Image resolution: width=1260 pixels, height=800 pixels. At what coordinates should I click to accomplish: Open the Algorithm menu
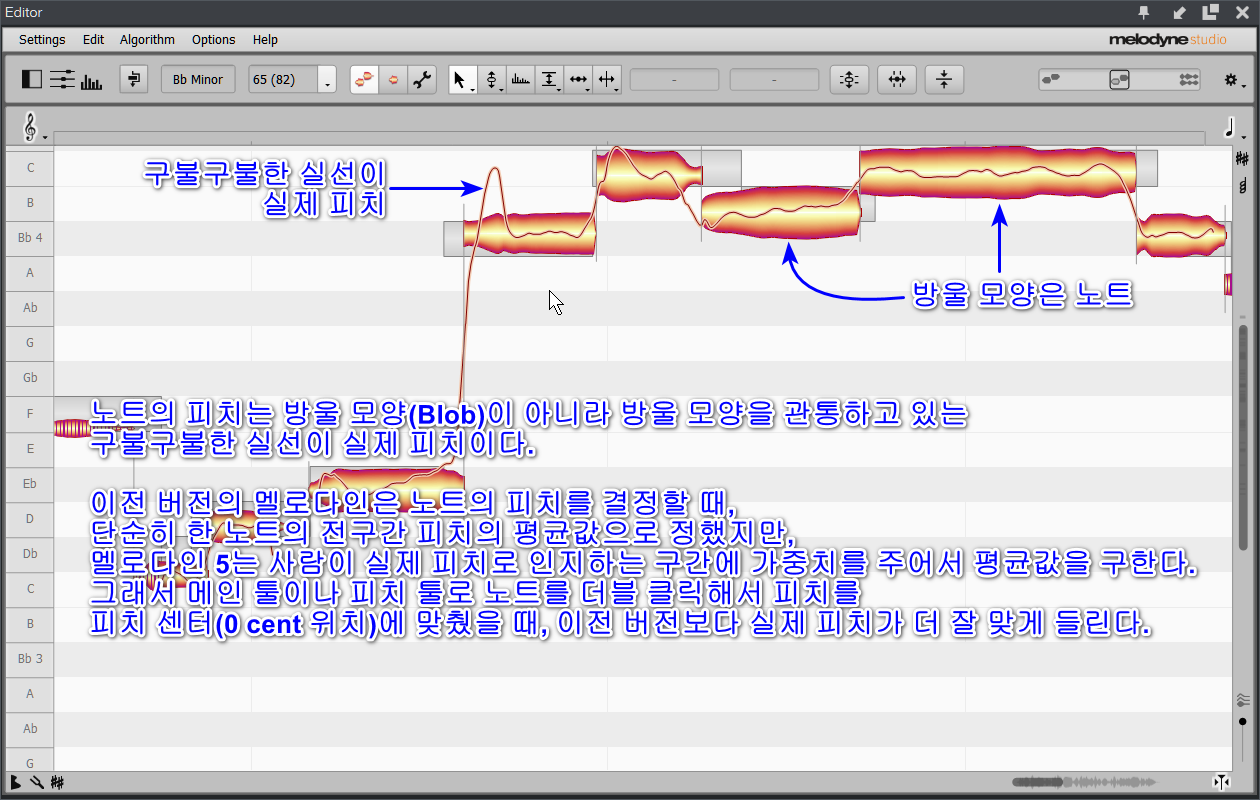pyautogui.click(x=147, y=40)
